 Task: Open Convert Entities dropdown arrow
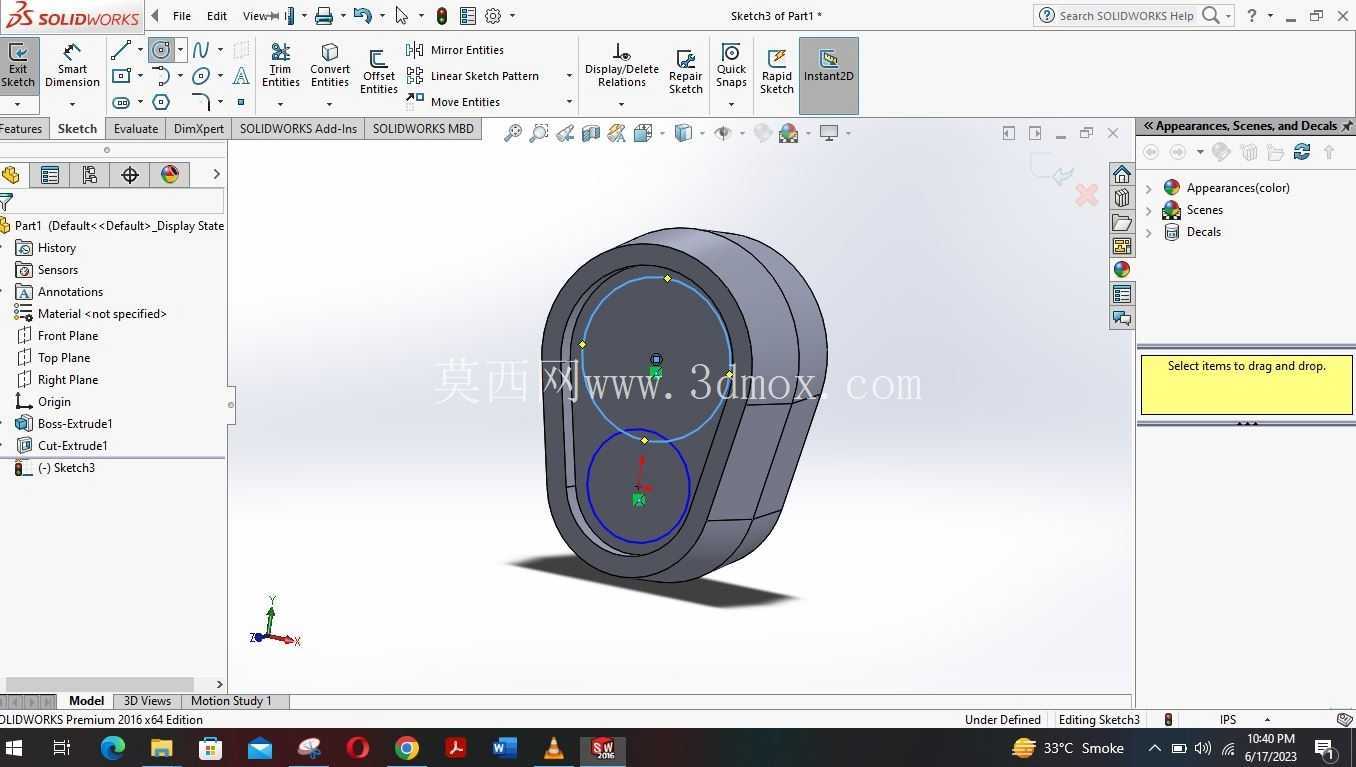click(x=330, y=104)
